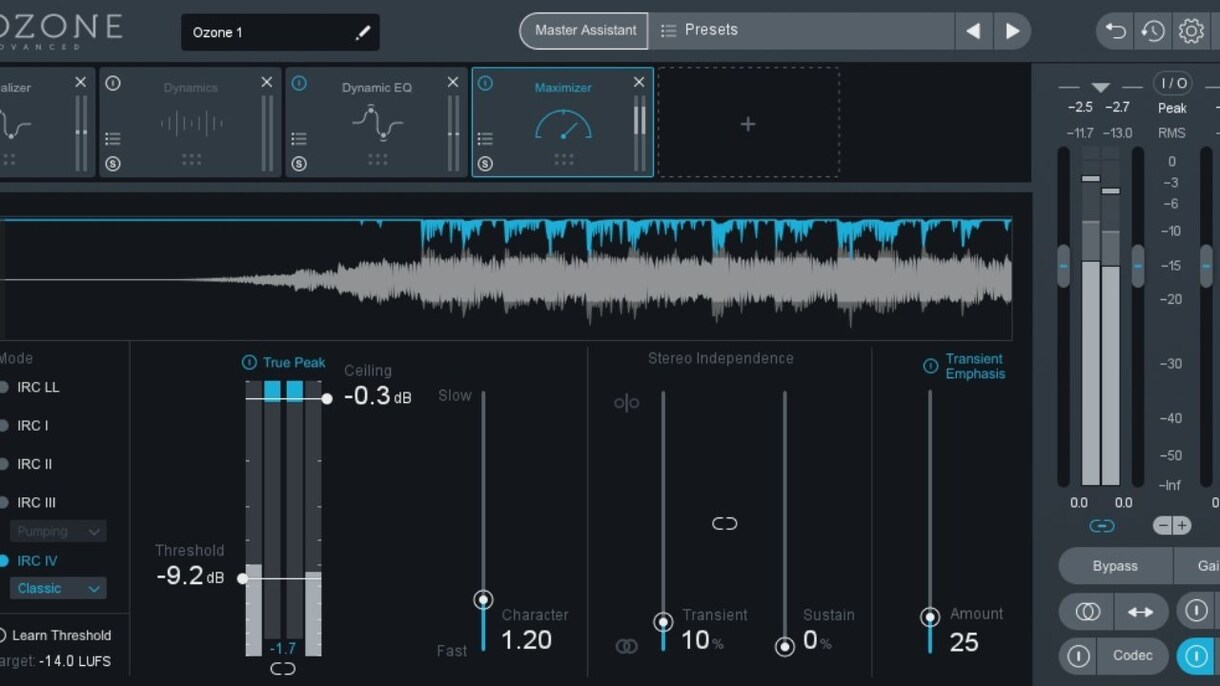Viewport: 1220px width, 686px height.
Task: Load the next preset with the right arrow
Action: [x=1012, y=31]
